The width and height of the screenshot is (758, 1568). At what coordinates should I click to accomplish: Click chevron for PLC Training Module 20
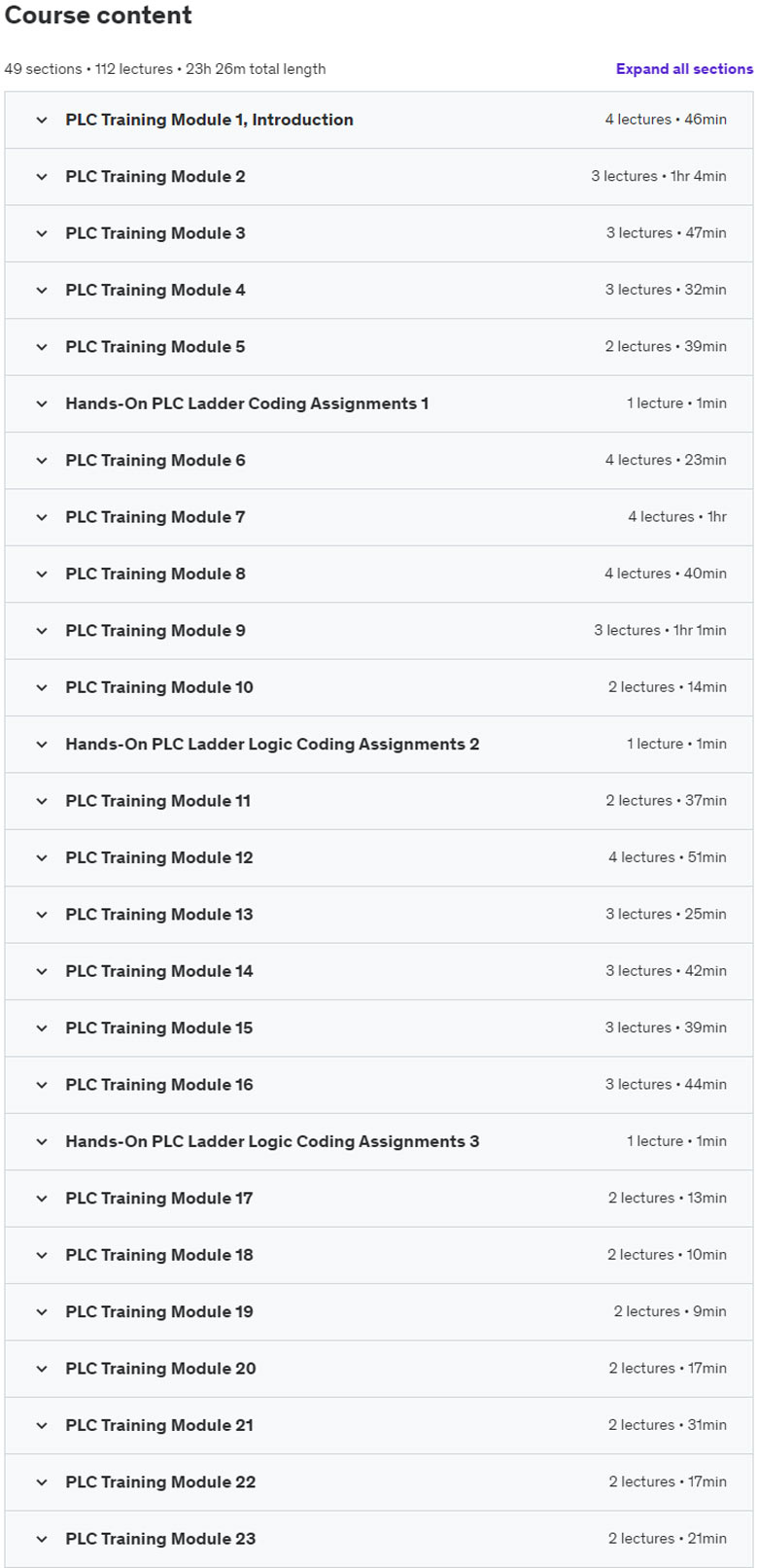[x=42, y=1369]
